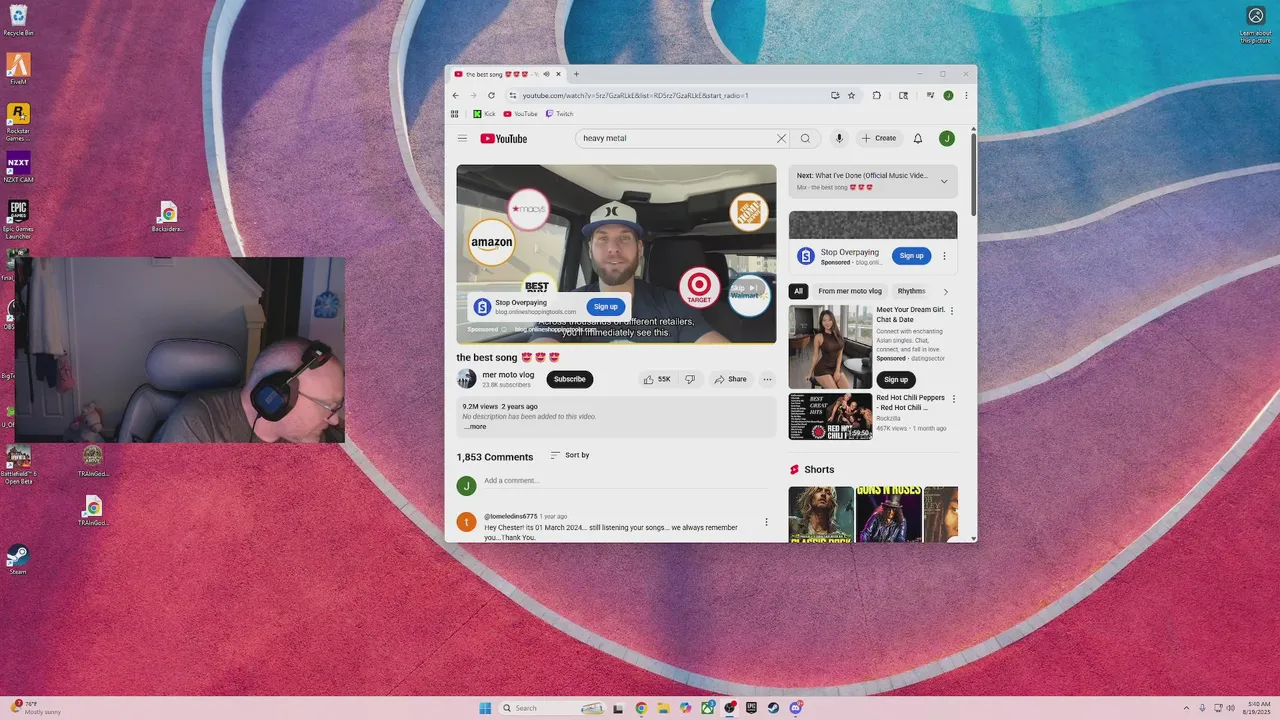1280x720 pixels.
Task: Open the YouTube account avatar menu
Action: click(x=947, y=139)
